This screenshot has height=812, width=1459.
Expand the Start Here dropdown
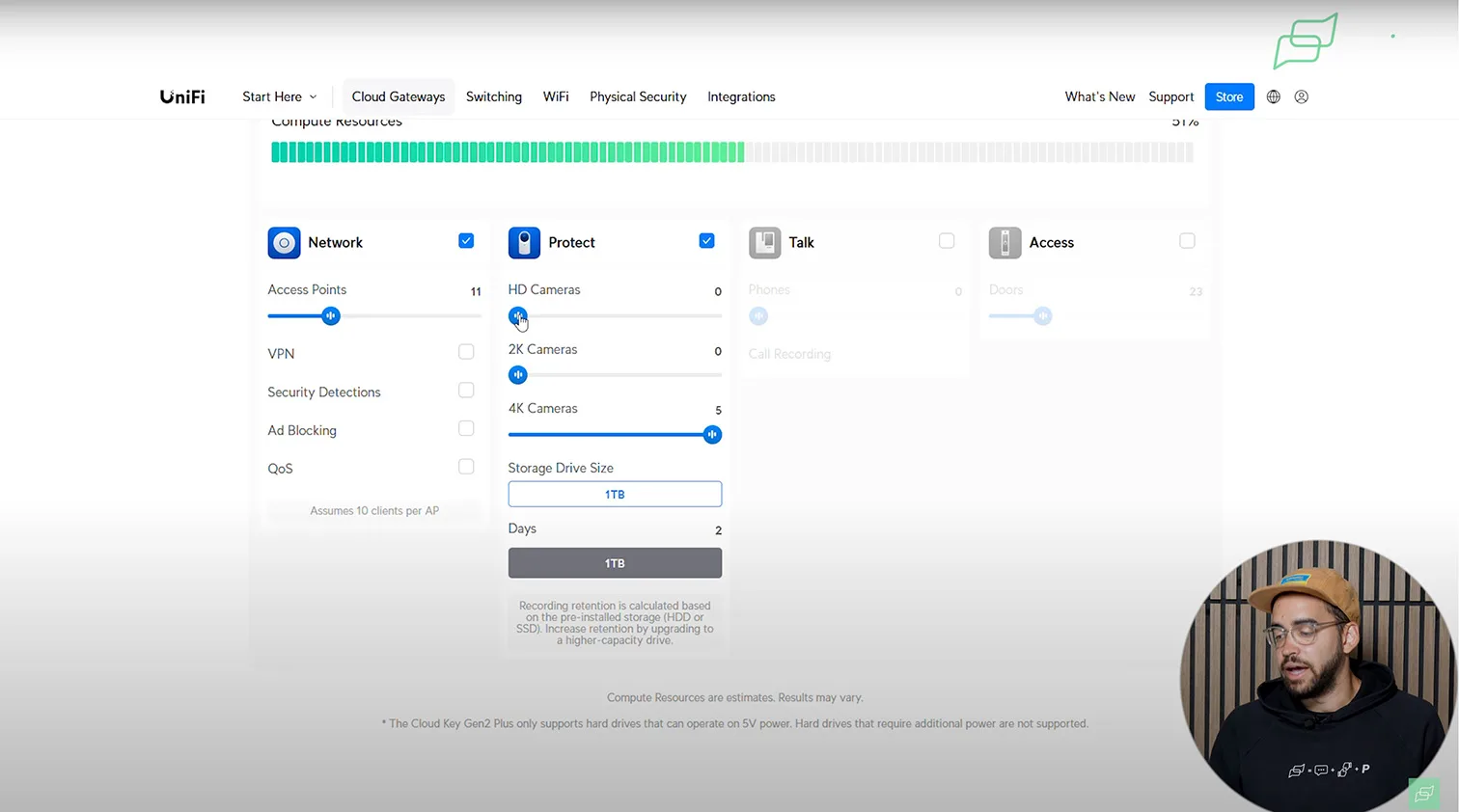tap(279, 96)
